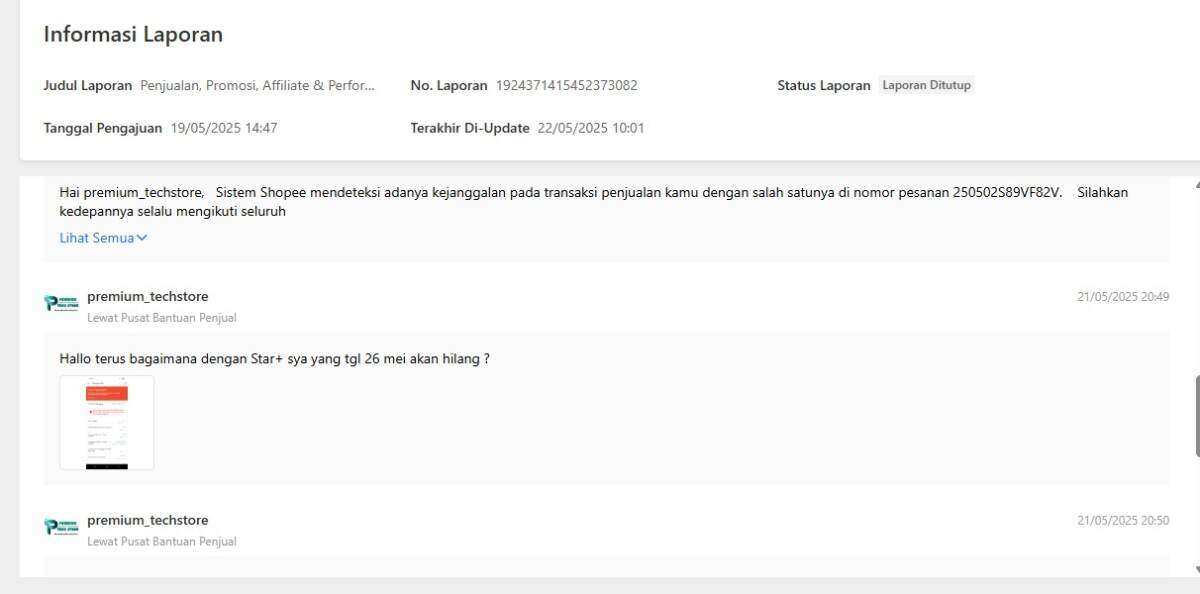Click the Shopee message starting Hai premium_techstore
The width and height of the screenshot is (1200, 594).
[x=593, y=201]
